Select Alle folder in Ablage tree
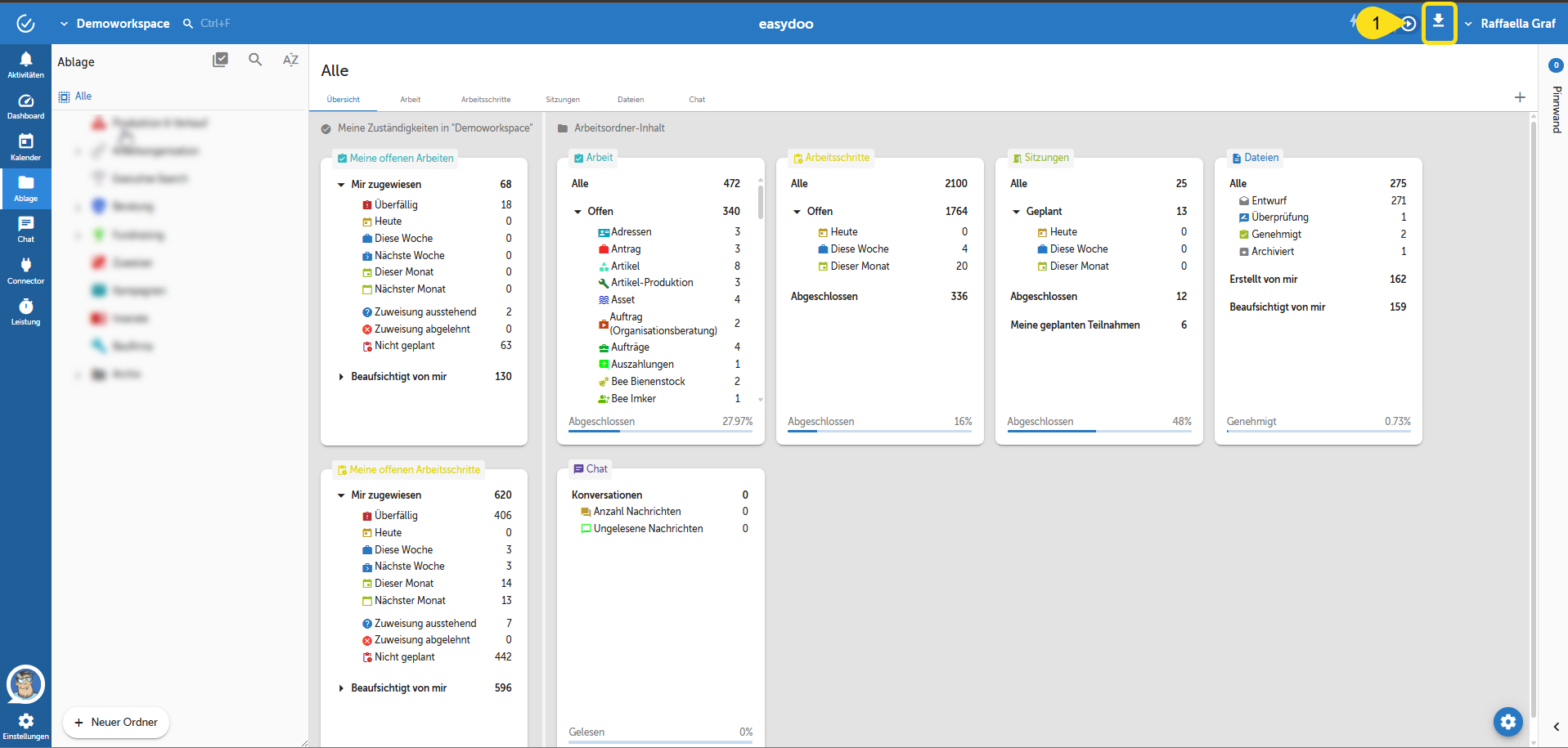 tap(83, 96)
